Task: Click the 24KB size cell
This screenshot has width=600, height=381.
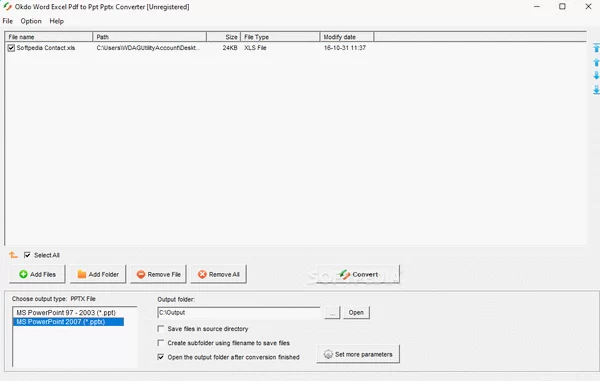Action: pos(230,48)
